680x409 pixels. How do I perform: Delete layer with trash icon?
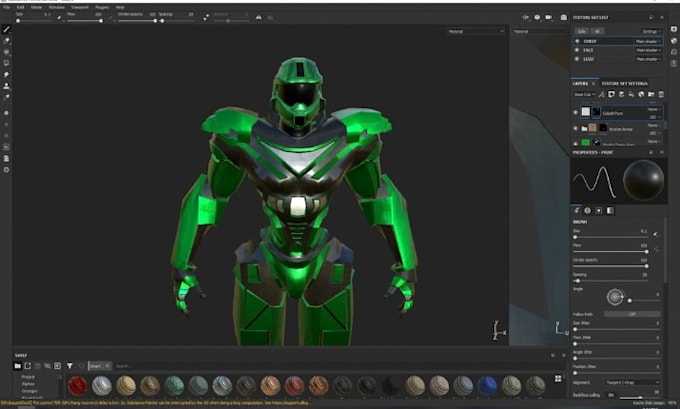(x=661, y=94)
